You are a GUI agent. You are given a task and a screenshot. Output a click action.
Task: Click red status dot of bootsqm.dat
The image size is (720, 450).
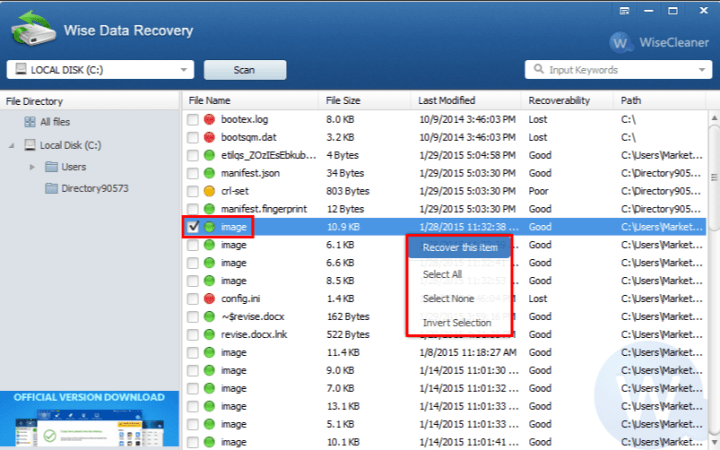pyautogui.click(x=209, y=137)
